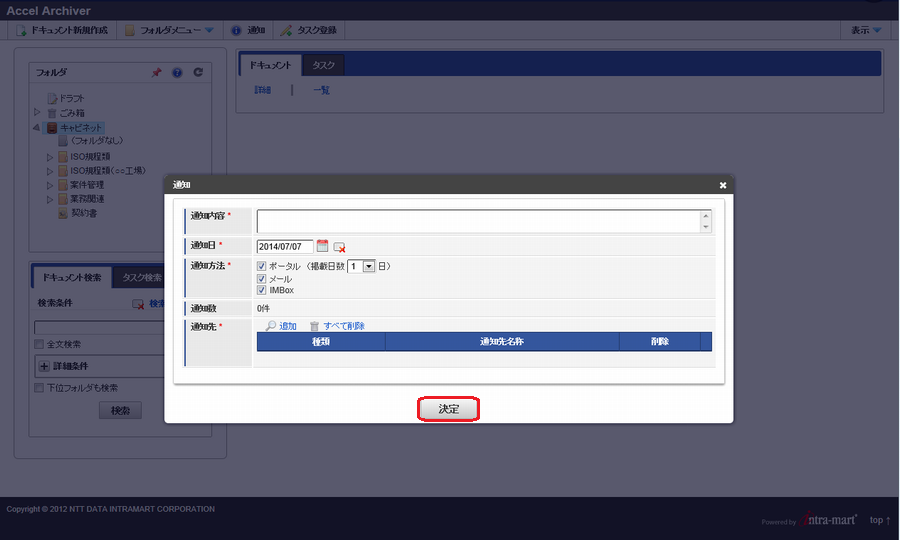Close the 通知 dialog with the X
Viewport: 900px width, 540px height.
pos(723,185)
